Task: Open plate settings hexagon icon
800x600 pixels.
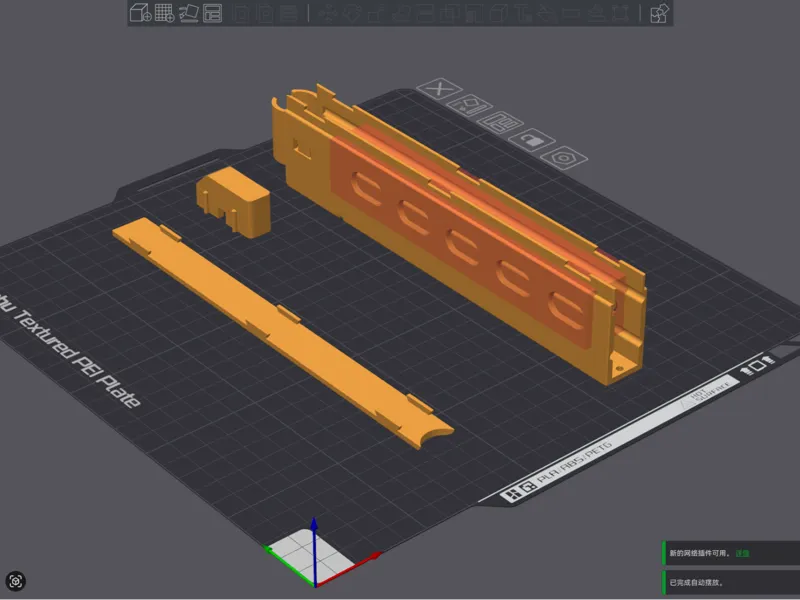Action: pos(564,158)
